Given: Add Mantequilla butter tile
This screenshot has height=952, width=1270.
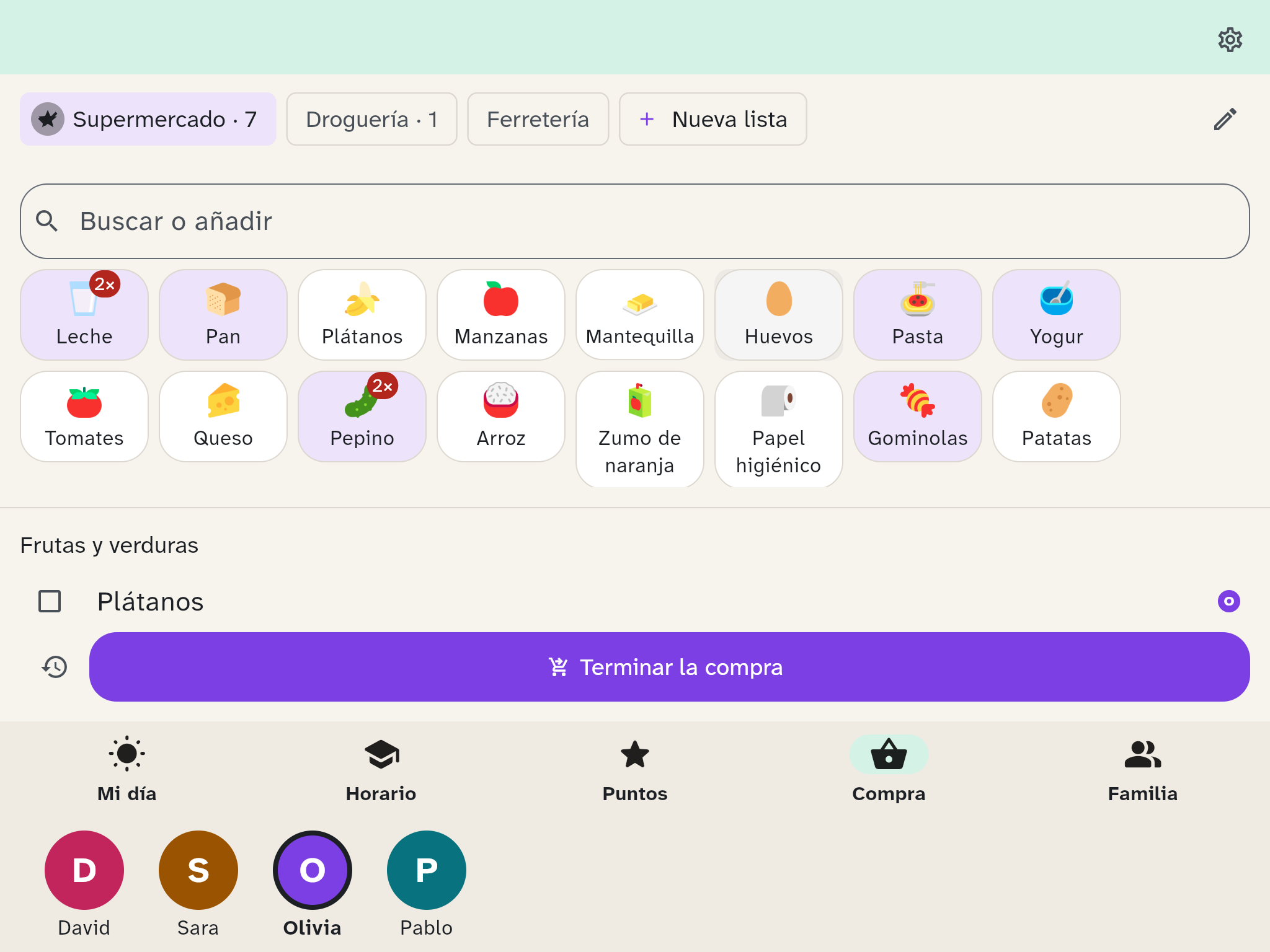Looking at the screenshot, I should click(640, 315).
